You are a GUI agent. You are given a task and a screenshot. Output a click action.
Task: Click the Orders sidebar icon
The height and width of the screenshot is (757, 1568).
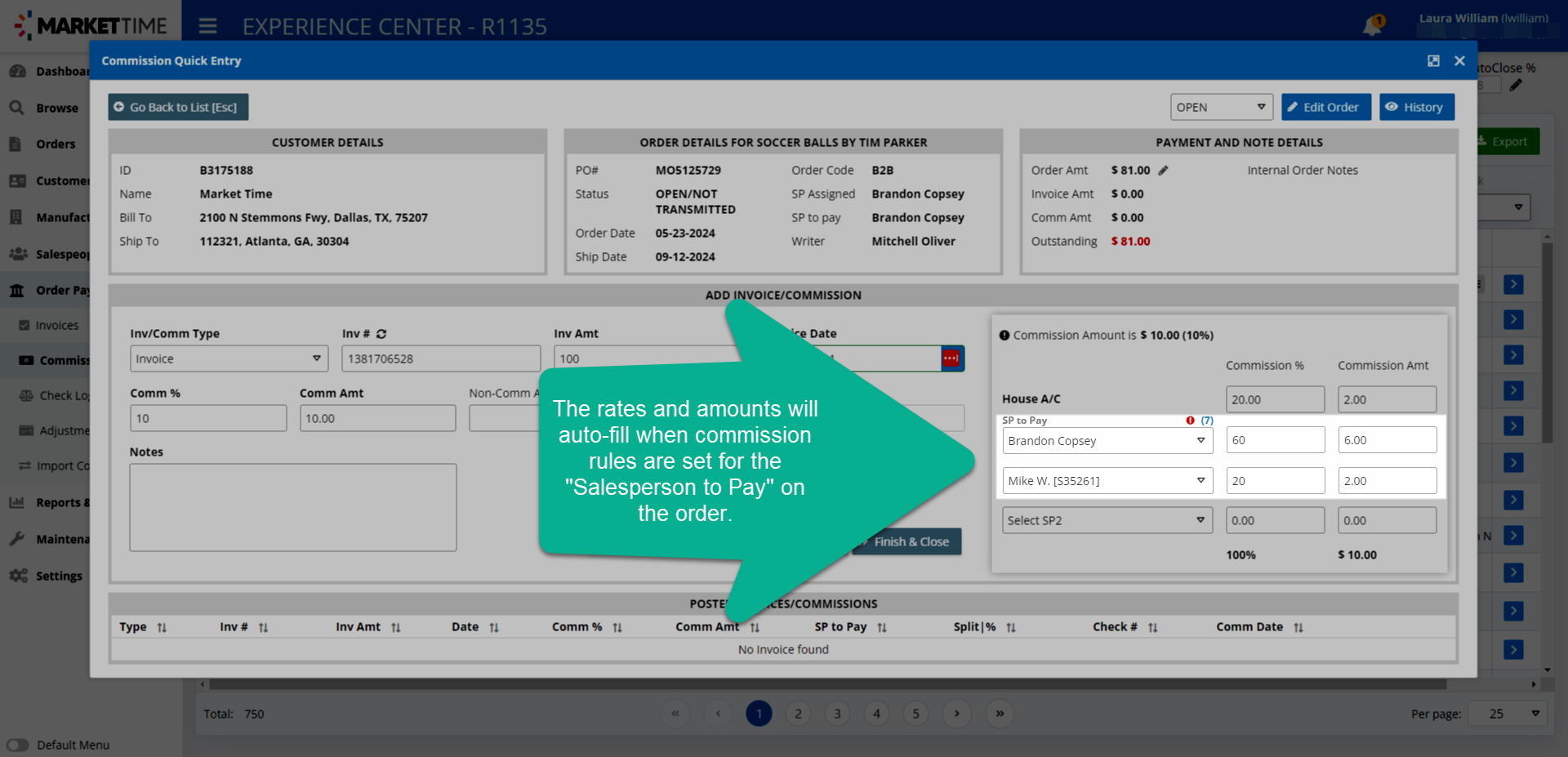coord(16,144)
